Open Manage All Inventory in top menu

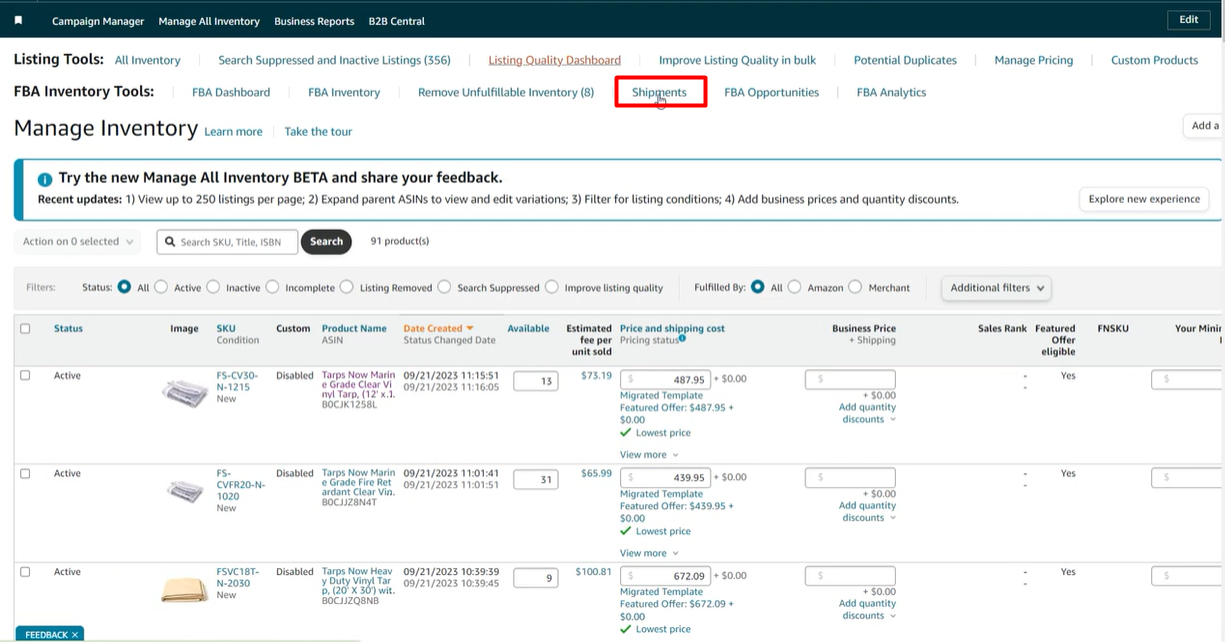209,21
